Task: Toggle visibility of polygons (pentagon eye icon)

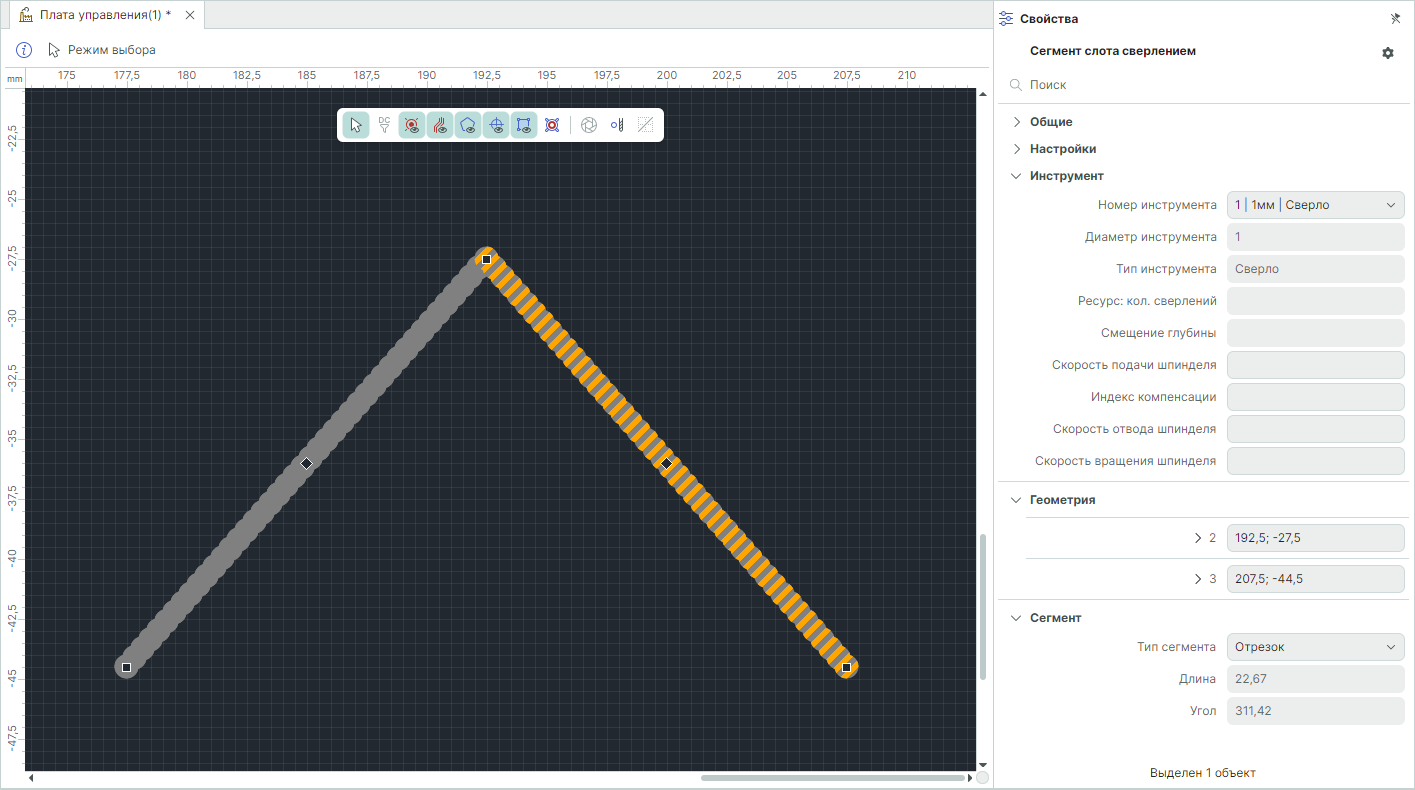Action: click(468, 125)
